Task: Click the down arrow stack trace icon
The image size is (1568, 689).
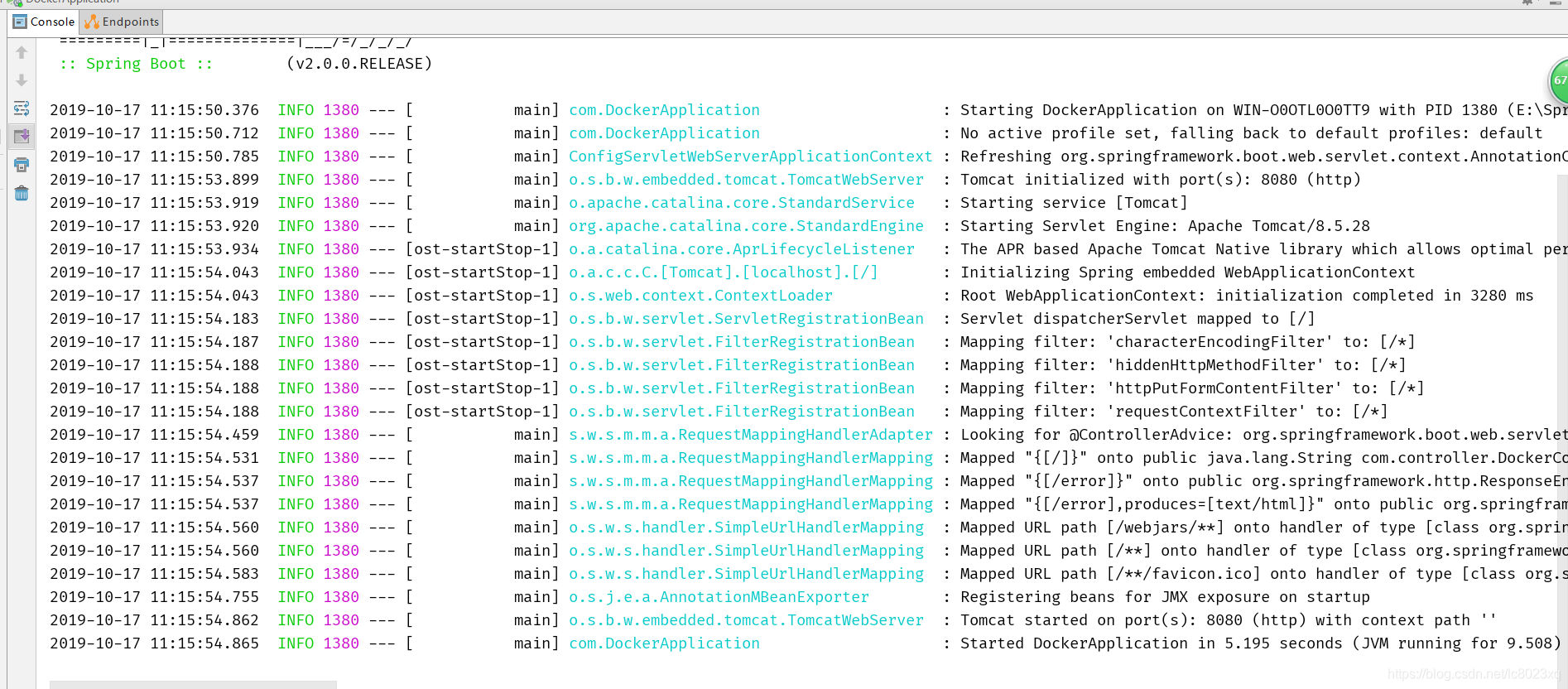Action: (x=22, y=80)
